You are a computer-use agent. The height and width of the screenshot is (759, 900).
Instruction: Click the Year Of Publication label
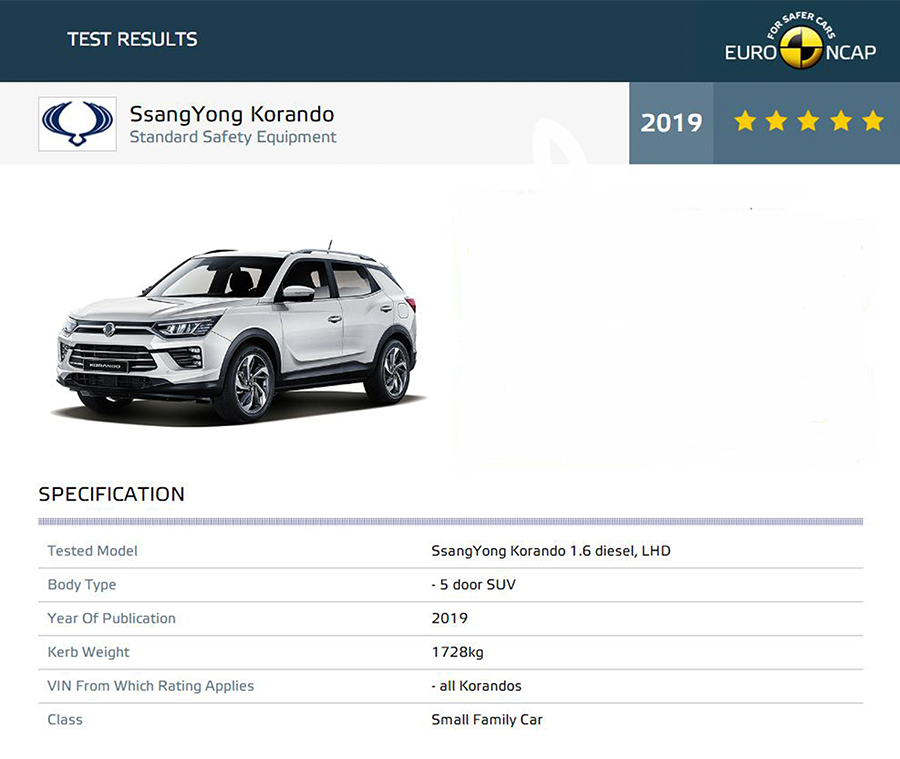pyautogui.click(x=111, y=618)
